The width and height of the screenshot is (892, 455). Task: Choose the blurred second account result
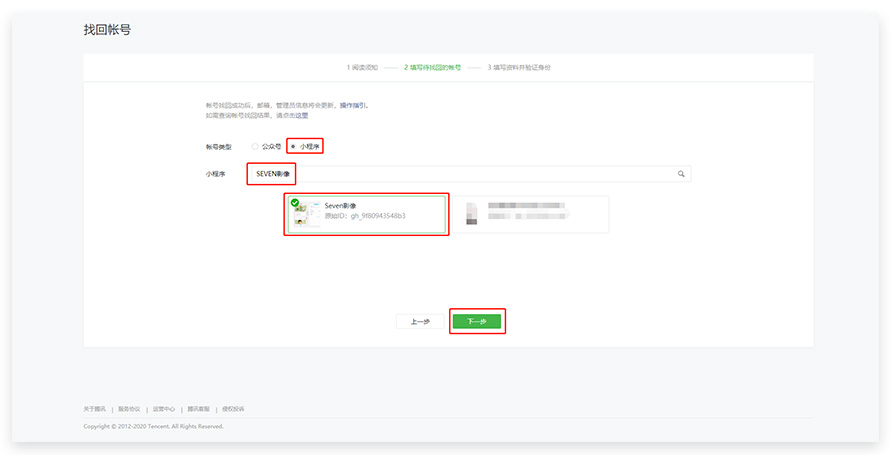(535, 214)
